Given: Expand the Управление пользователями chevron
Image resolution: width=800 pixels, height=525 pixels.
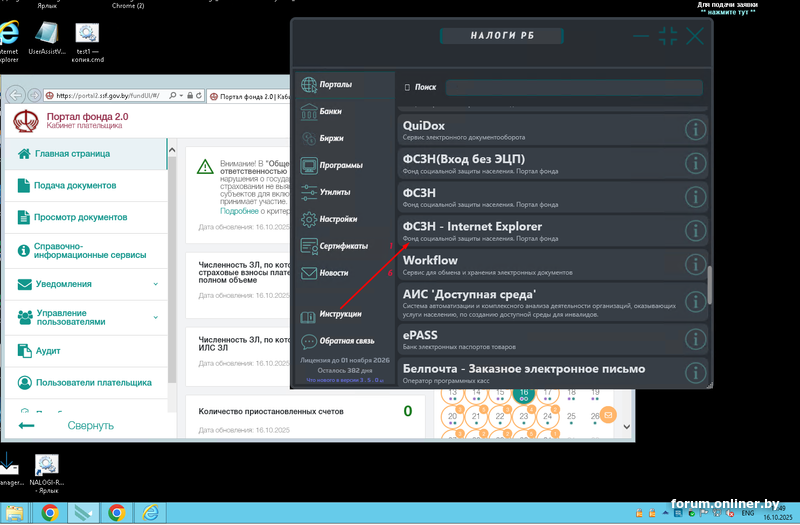Looking at the screenshot, I should tap(156, 317).
